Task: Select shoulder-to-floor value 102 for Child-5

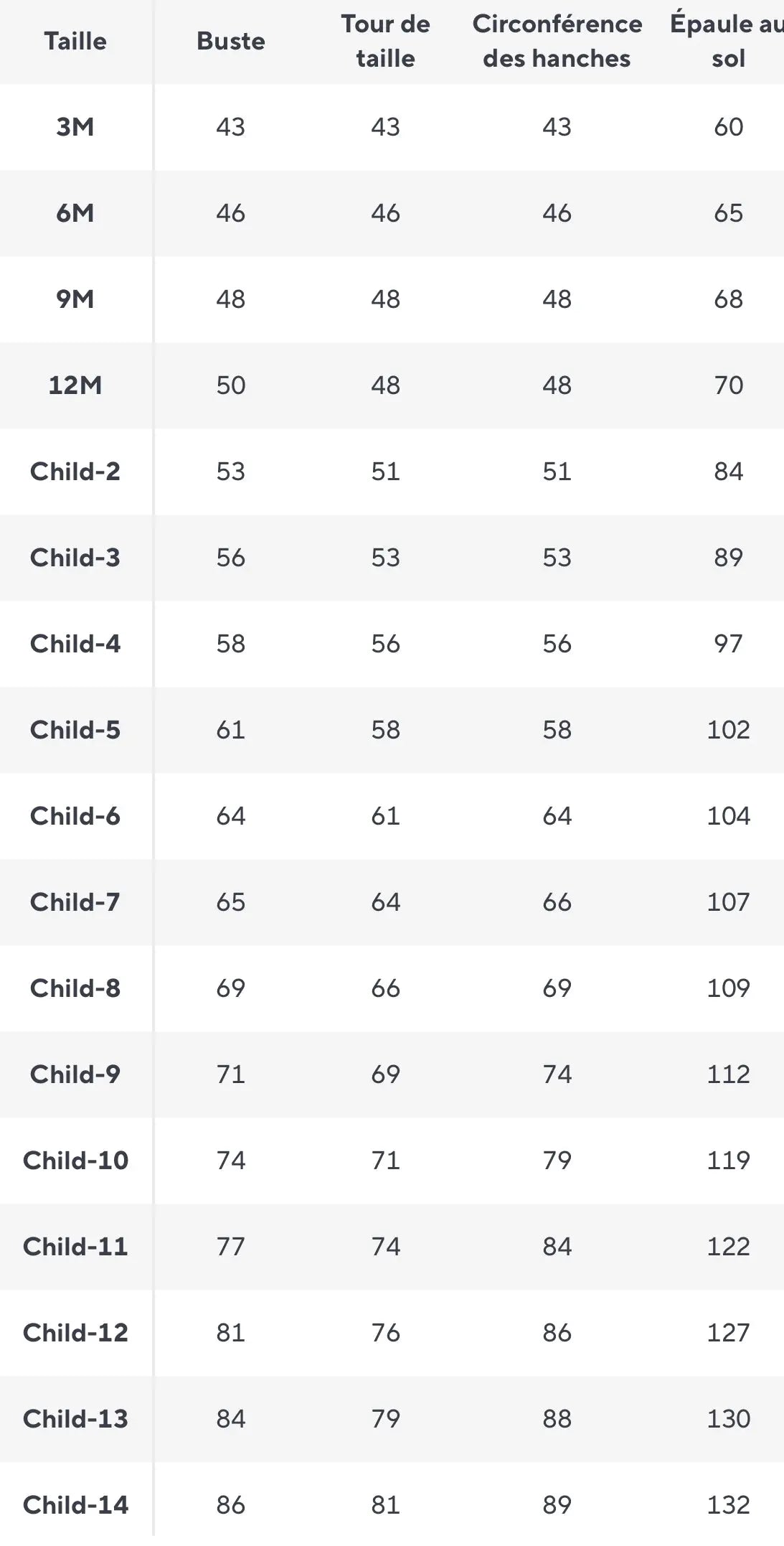Action: click(729, 730)
